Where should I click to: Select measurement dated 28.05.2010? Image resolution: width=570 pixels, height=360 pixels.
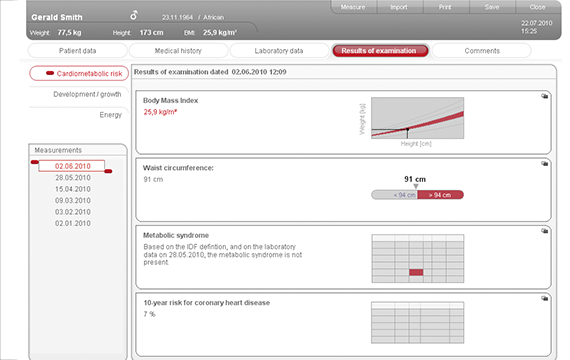click(x=73, y=178)
